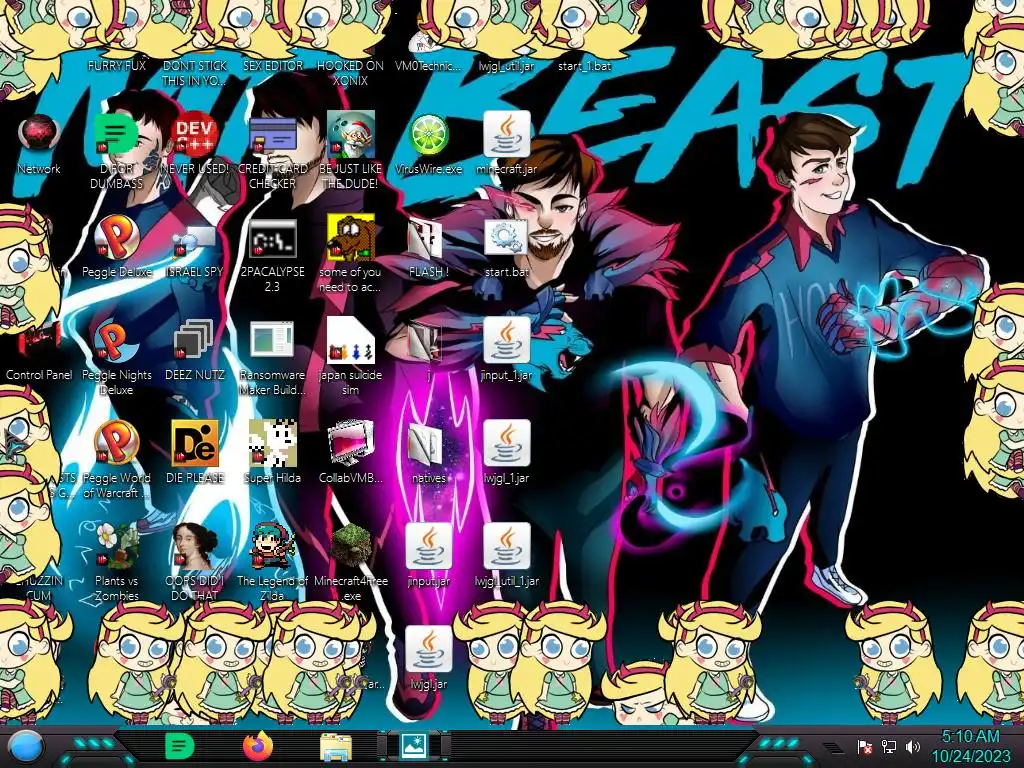
Task: Select the HOOKED ON XONIX label
Action: click(x=350, y=73)
